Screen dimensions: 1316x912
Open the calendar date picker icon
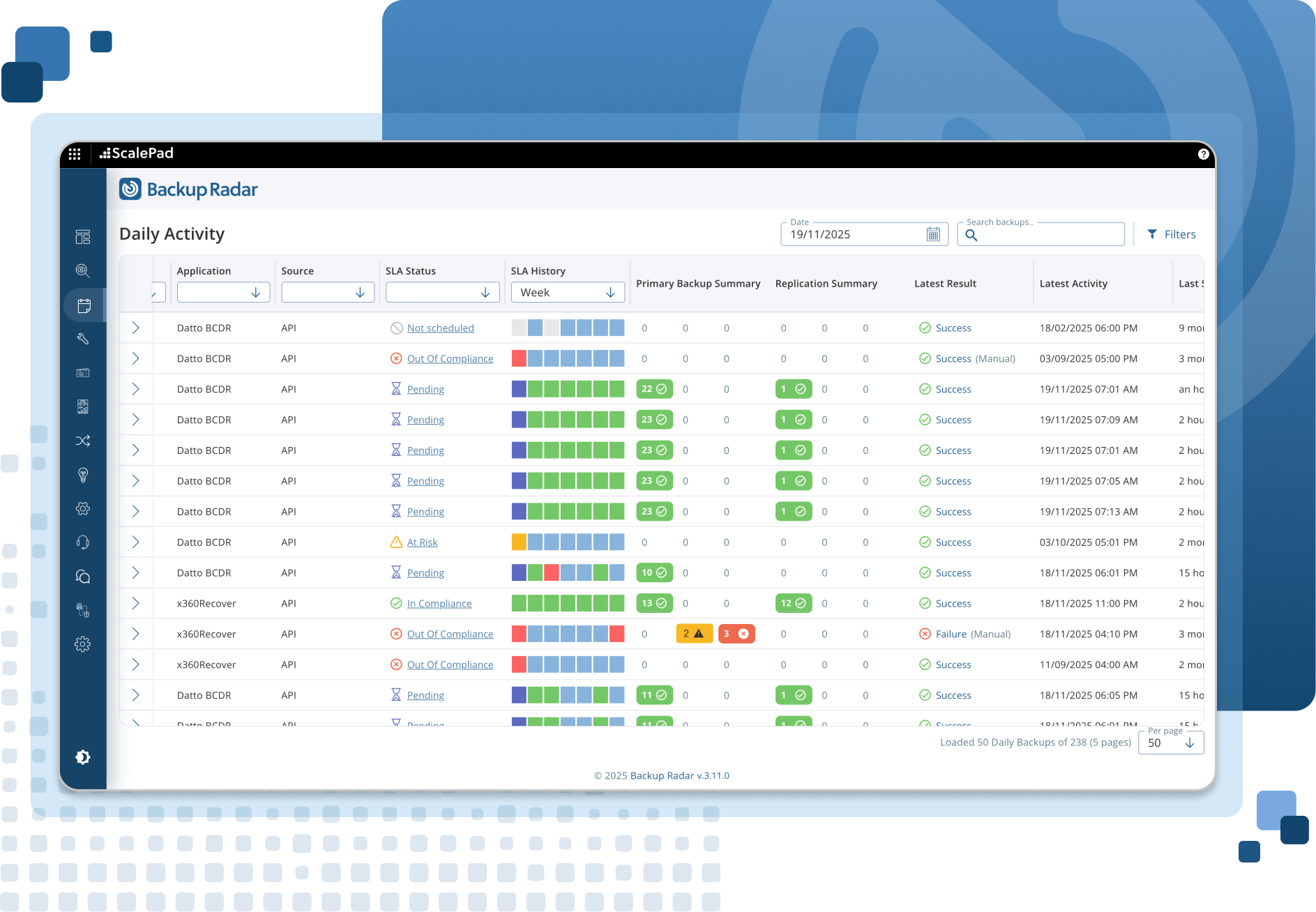click(933, 234)
